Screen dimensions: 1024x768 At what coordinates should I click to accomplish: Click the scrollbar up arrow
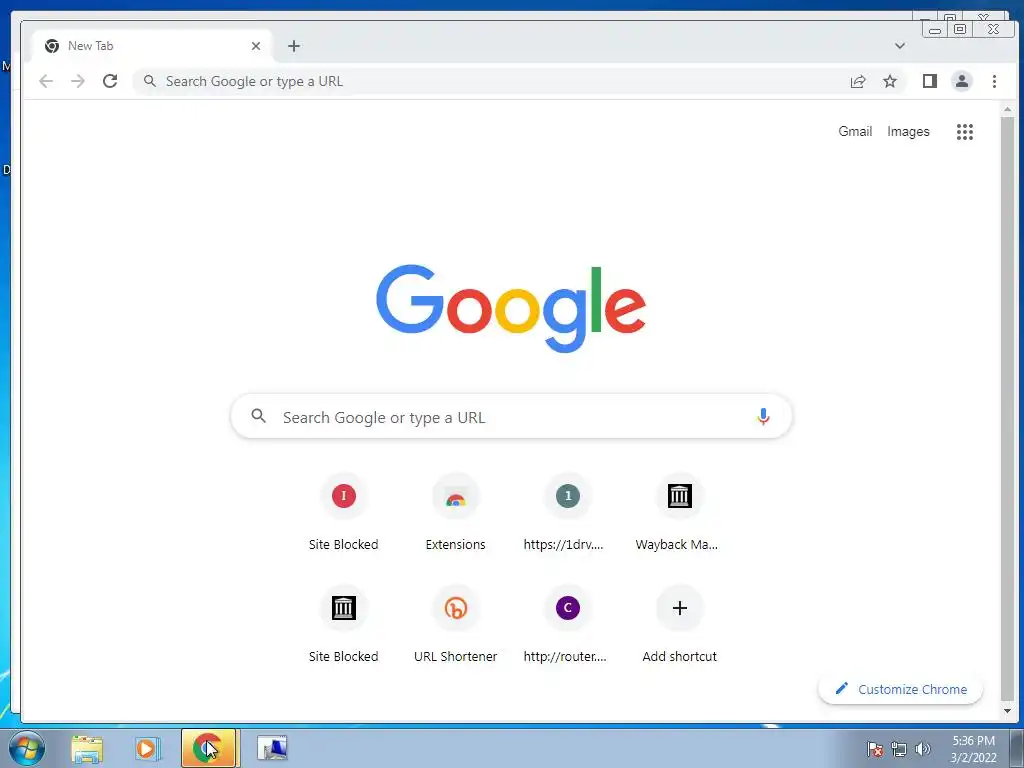pyautogui.click(x=1007, y=110)
